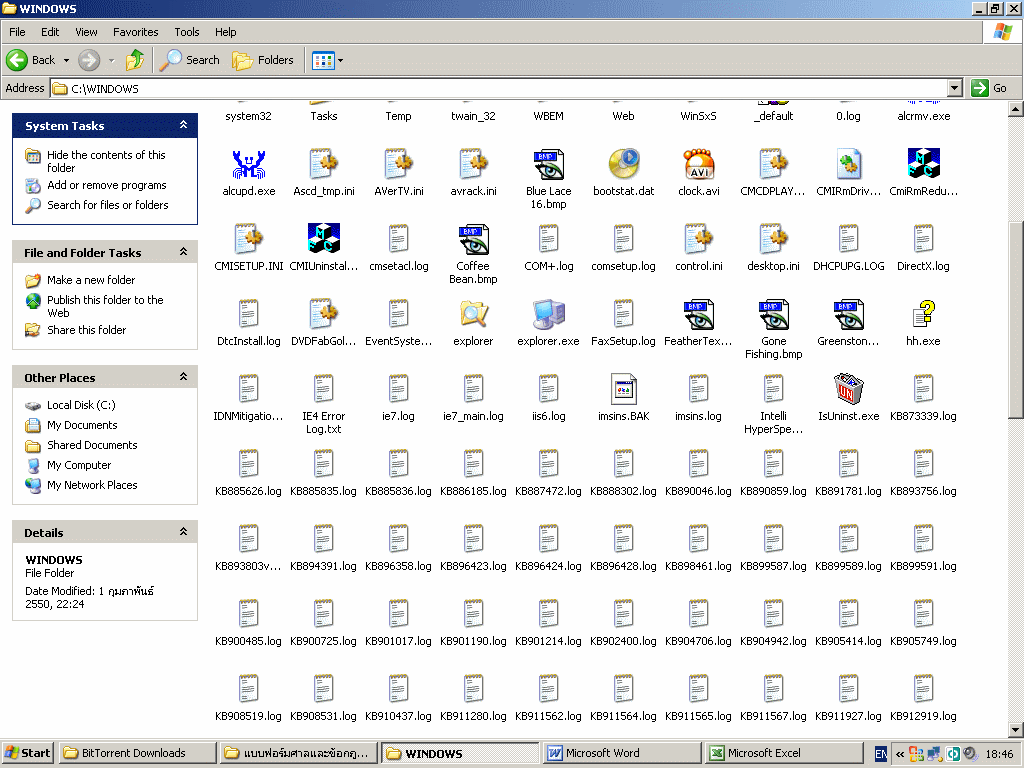Click Make a new folder link
This screenshot has width=1024, height=768.
point(91,280)
